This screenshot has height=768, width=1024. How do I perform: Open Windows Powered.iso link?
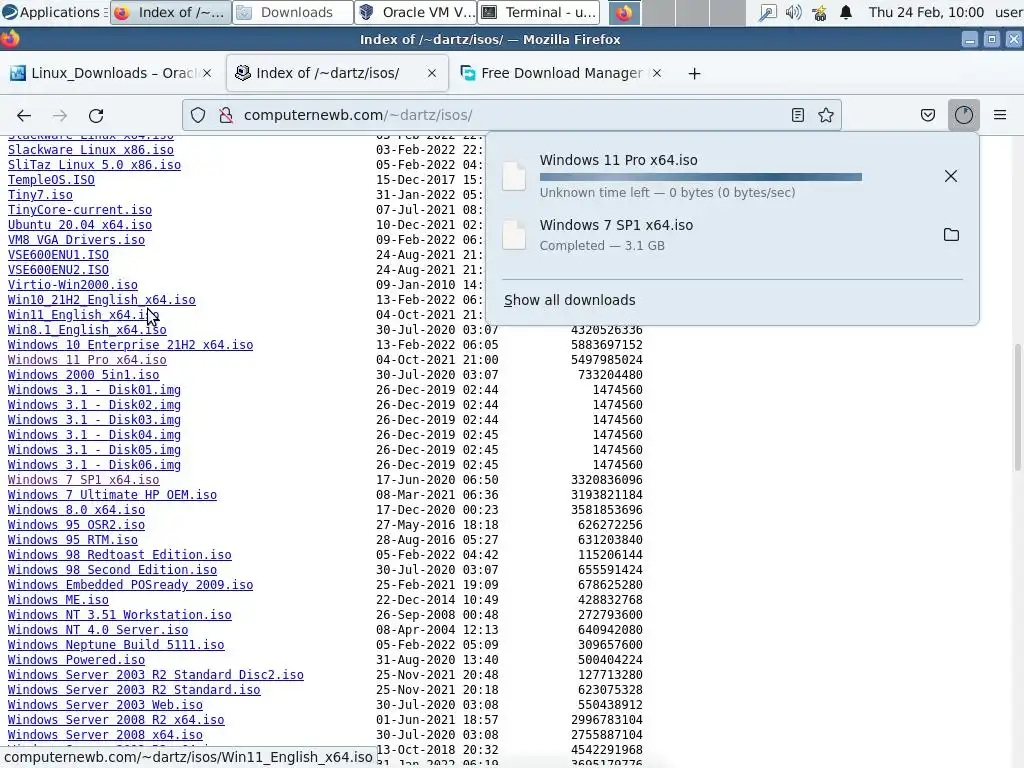(x=76, y=660)
